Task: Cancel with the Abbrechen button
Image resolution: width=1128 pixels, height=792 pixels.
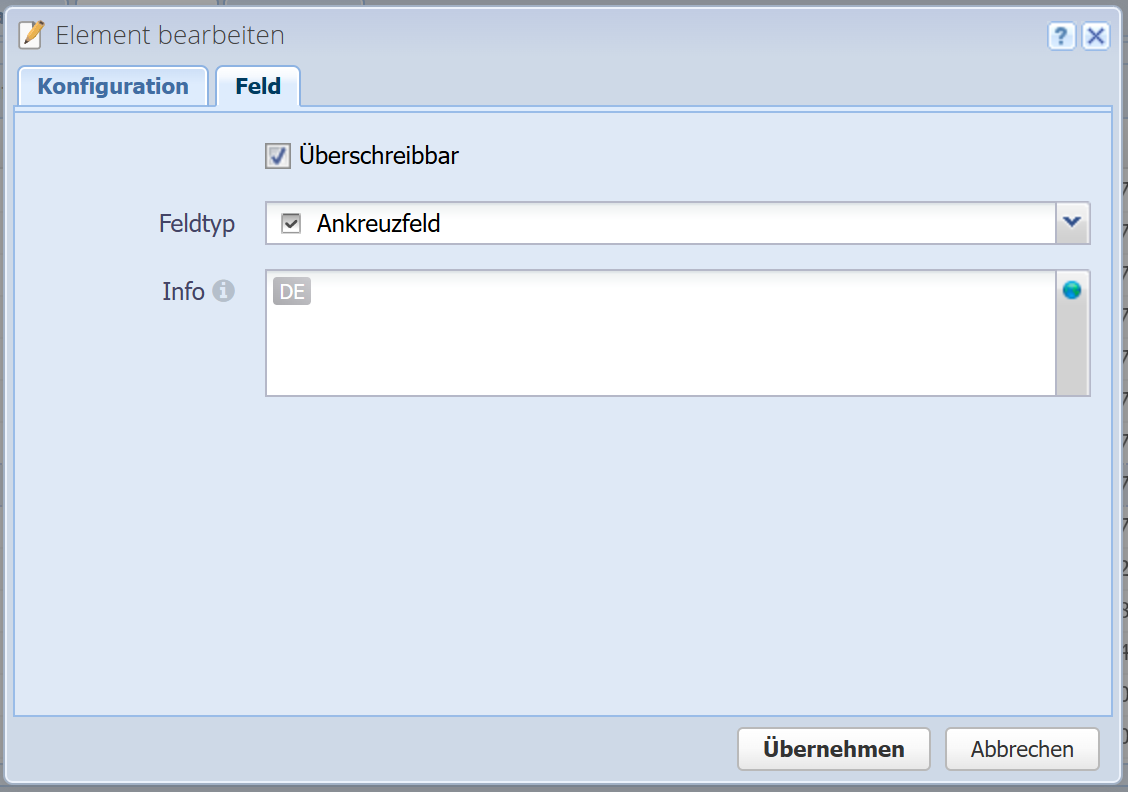Action: tap(1021, 749)
